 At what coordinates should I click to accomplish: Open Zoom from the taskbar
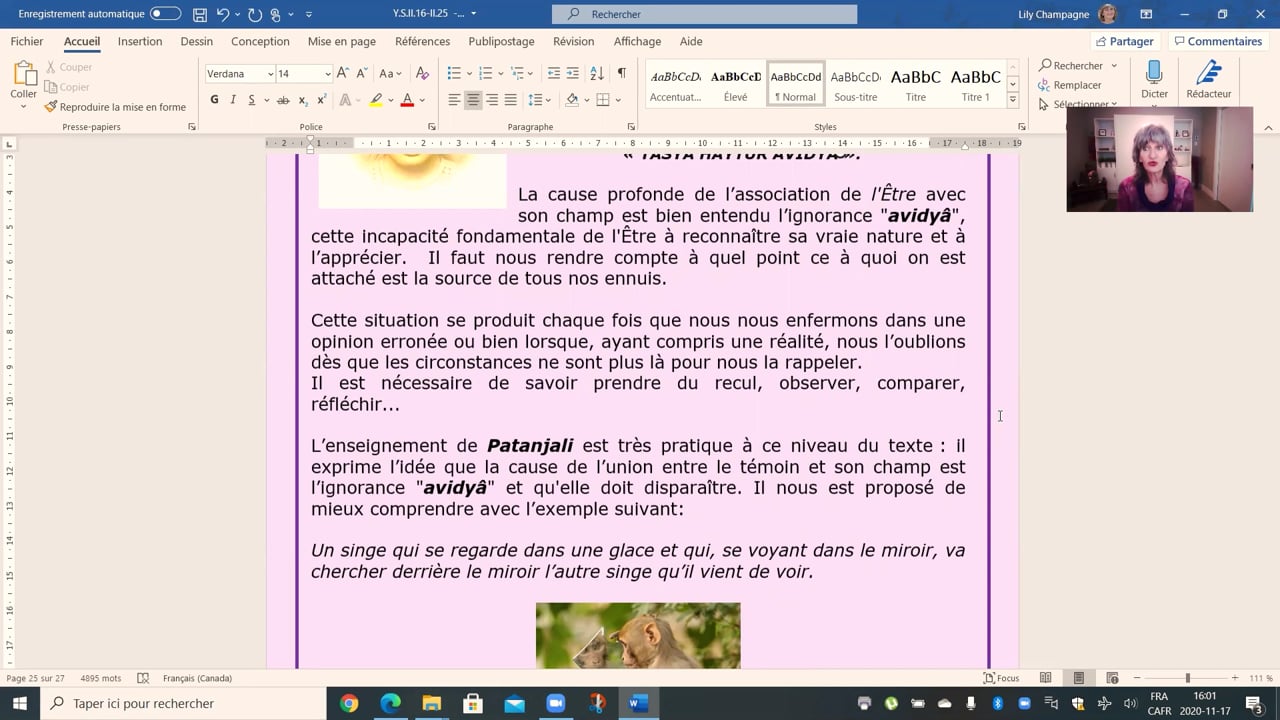(555, 703)
